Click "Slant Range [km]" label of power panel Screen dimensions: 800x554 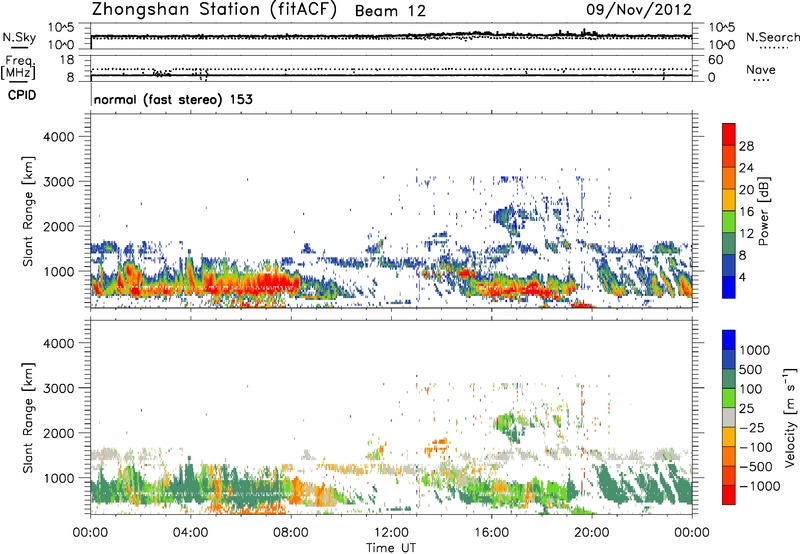coord(28,211)
